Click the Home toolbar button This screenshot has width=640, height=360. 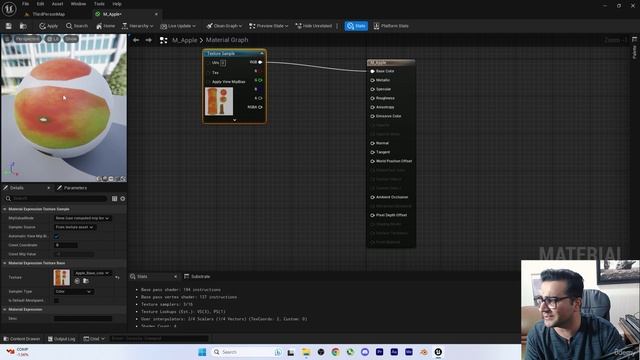click(x=105, y=26)
